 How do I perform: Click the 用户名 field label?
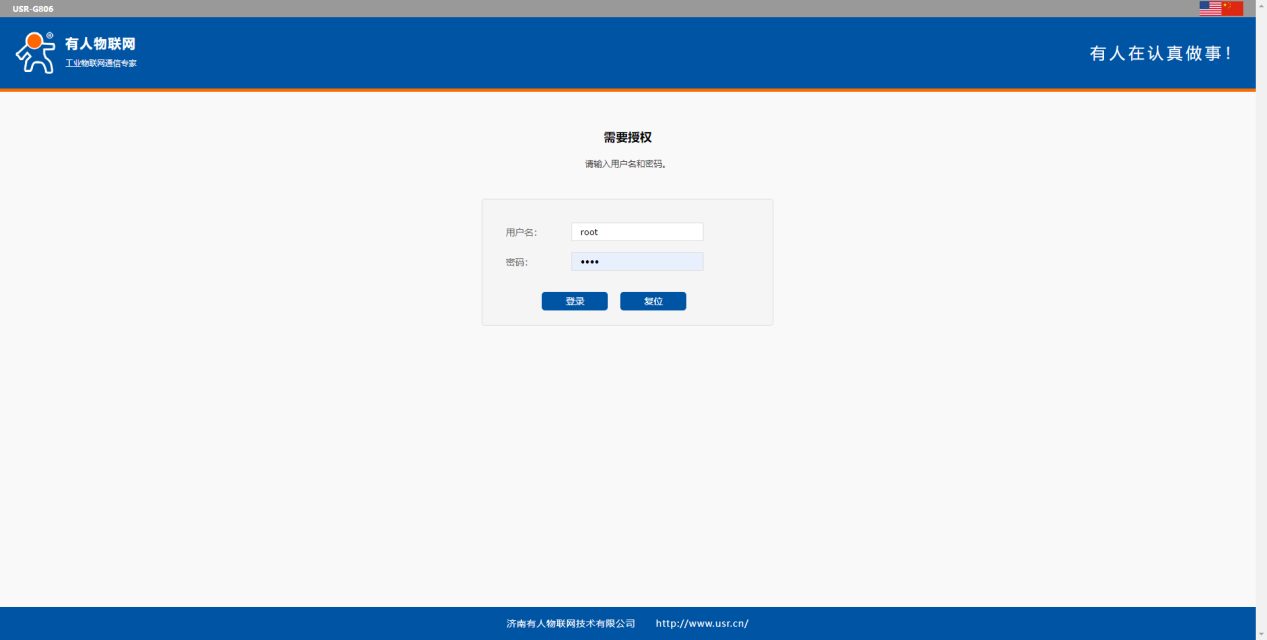pos(521,232)
